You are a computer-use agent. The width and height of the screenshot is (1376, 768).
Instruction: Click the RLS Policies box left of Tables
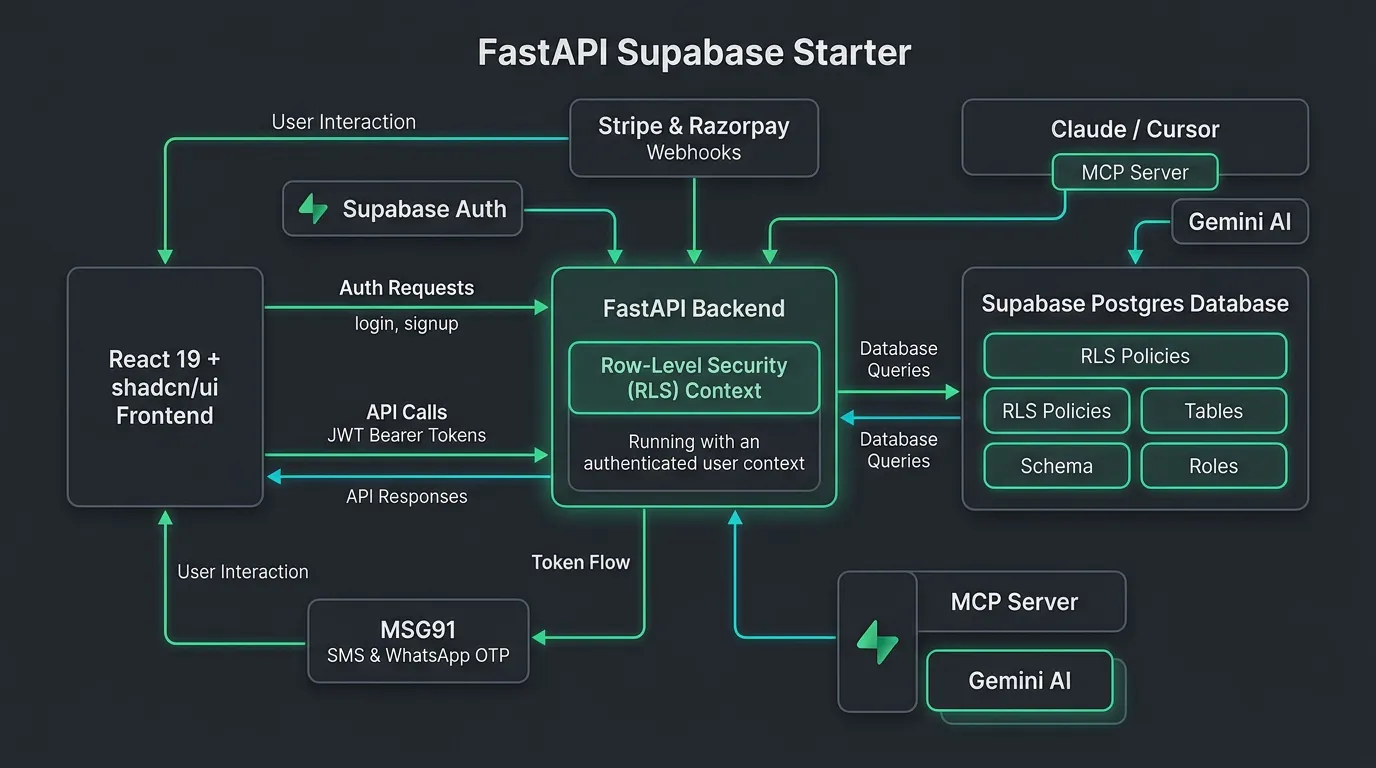tap(1057, 411)
